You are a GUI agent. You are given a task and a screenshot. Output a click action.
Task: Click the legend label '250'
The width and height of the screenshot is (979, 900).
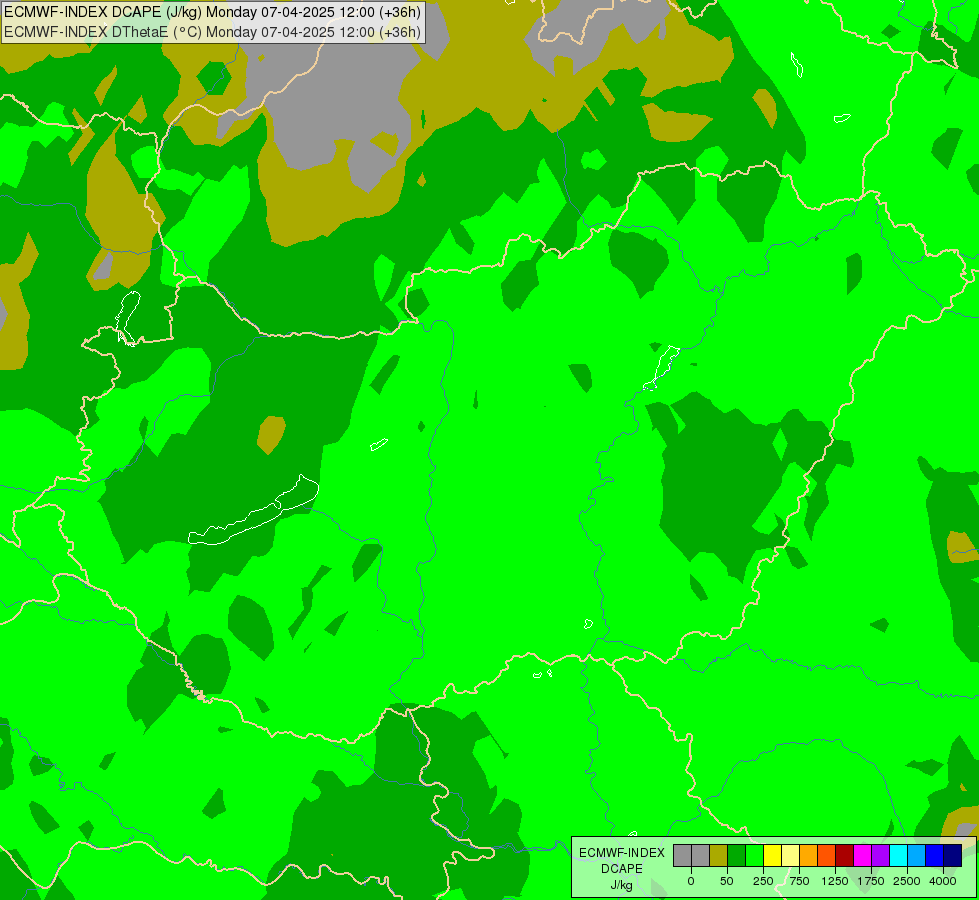pos(763,881)
